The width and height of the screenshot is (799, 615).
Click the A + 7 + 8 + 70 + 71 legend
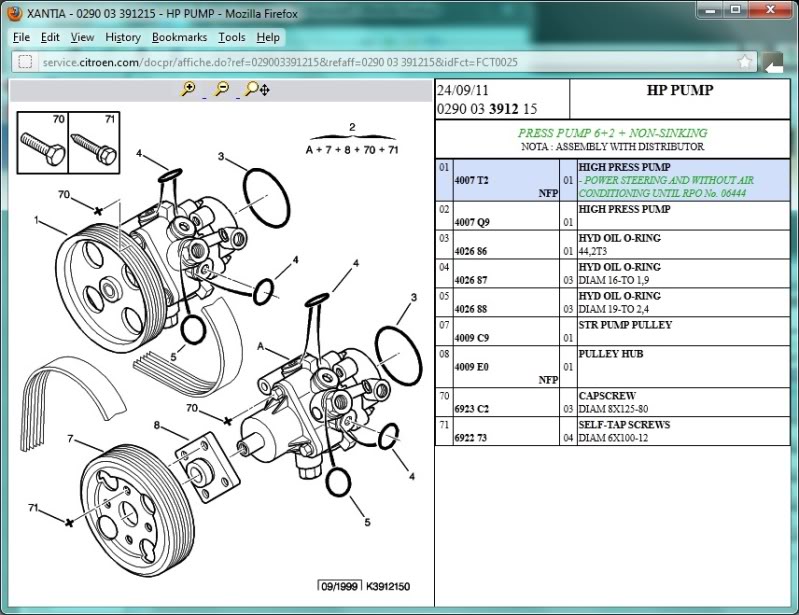click(x=352, y=150)
